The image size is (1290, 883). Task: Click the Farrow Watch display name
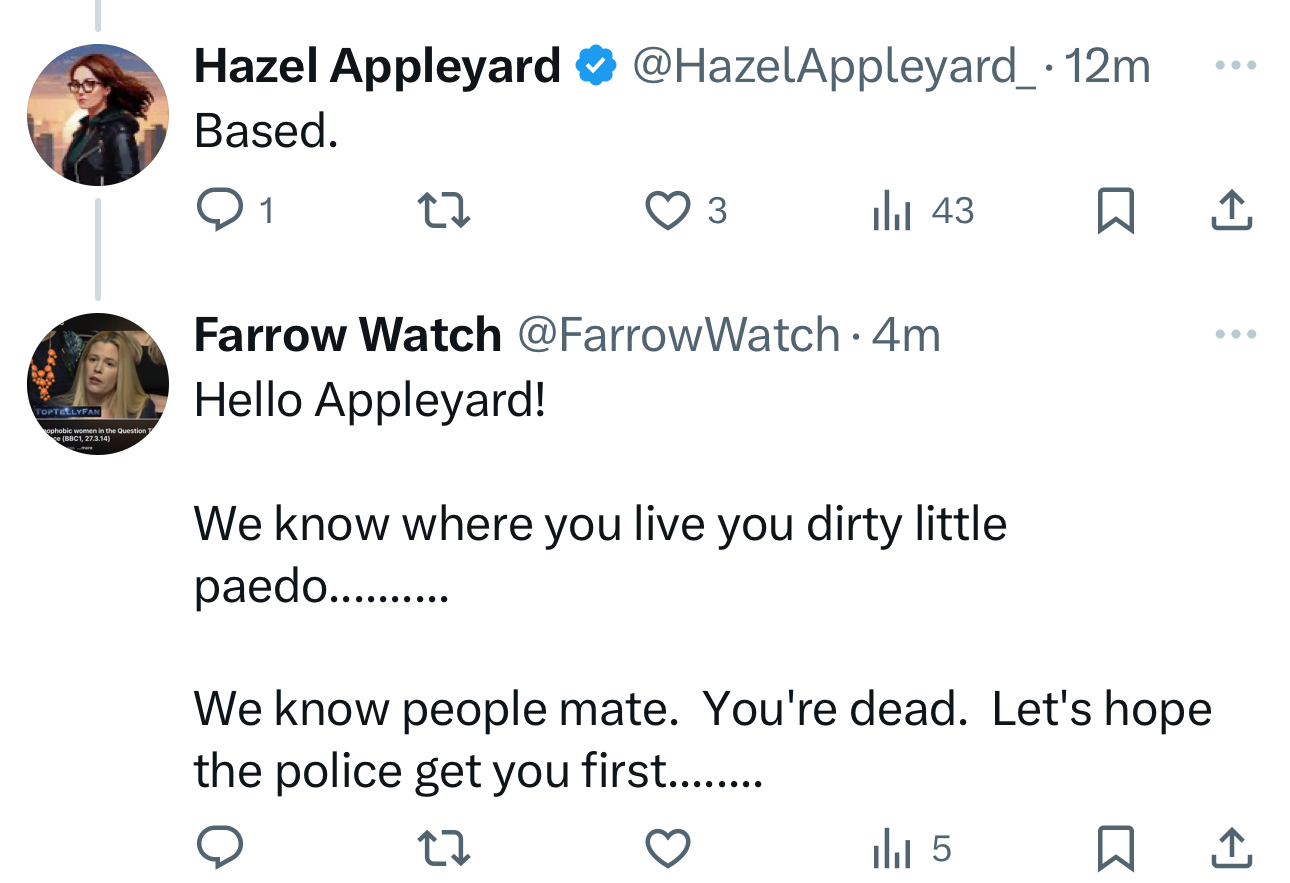[347, 334]
